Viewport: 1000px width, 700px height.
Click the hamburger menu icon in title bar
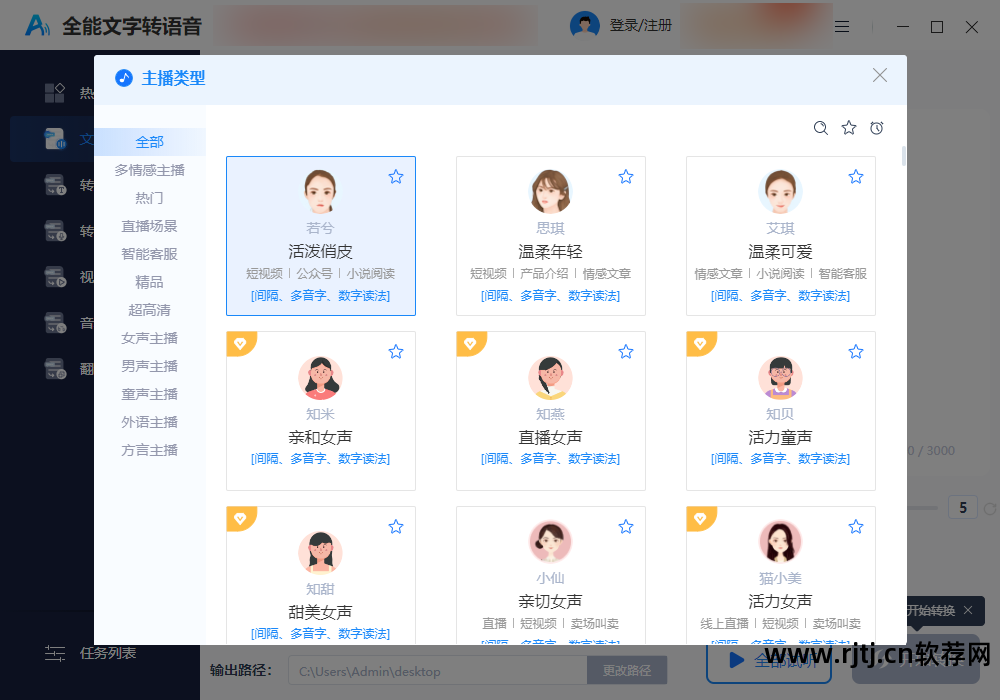coord(841,26)
